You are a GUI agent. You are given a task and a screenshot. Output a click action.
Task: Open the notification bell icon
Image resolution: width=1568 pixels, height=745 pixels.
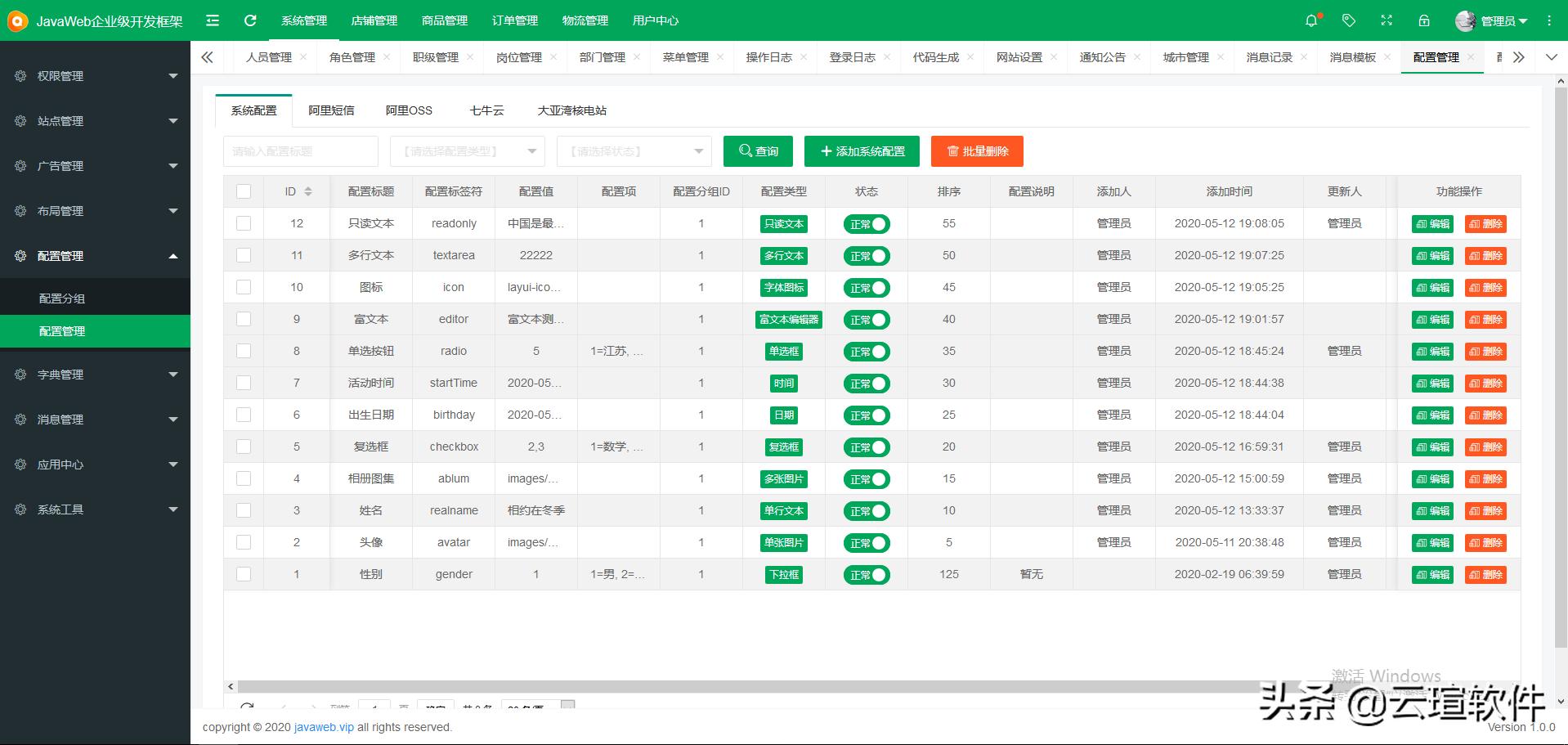[x=1311, y=20]
